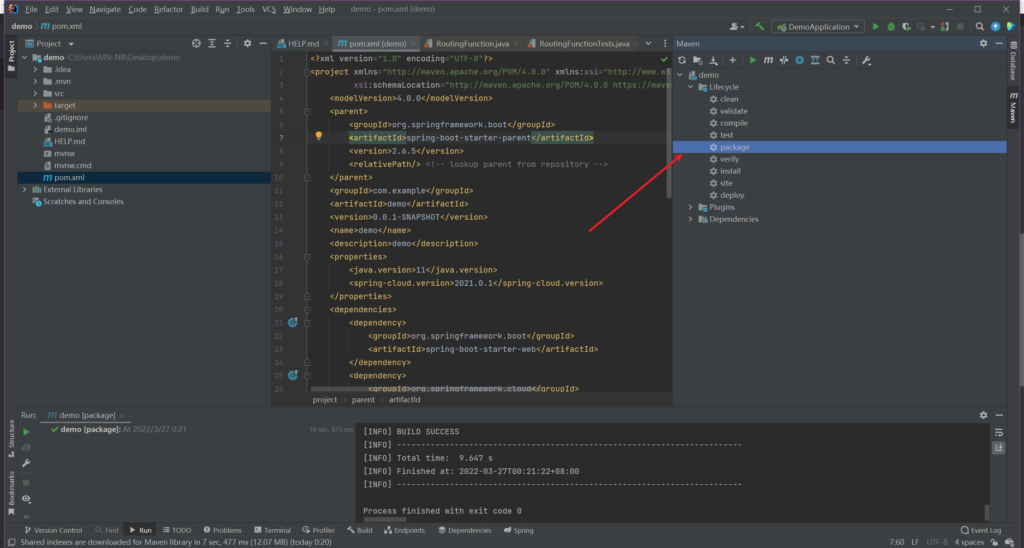This screenshot has height=548, width=1024.
Task: Click the IDE update arrow icon
Action: pos(995,27)
